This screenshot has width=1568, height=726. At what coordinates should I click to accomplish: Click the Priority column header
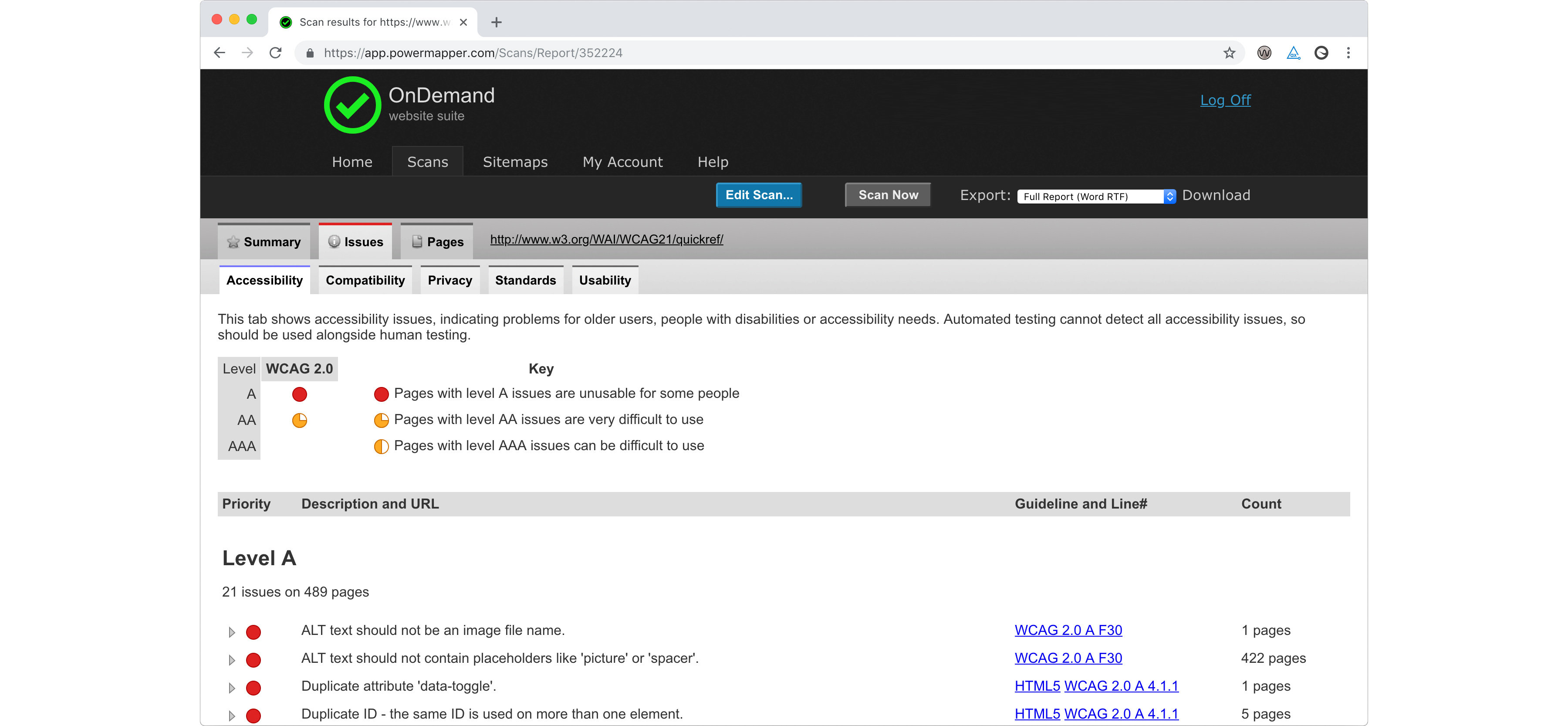[246, 504]
